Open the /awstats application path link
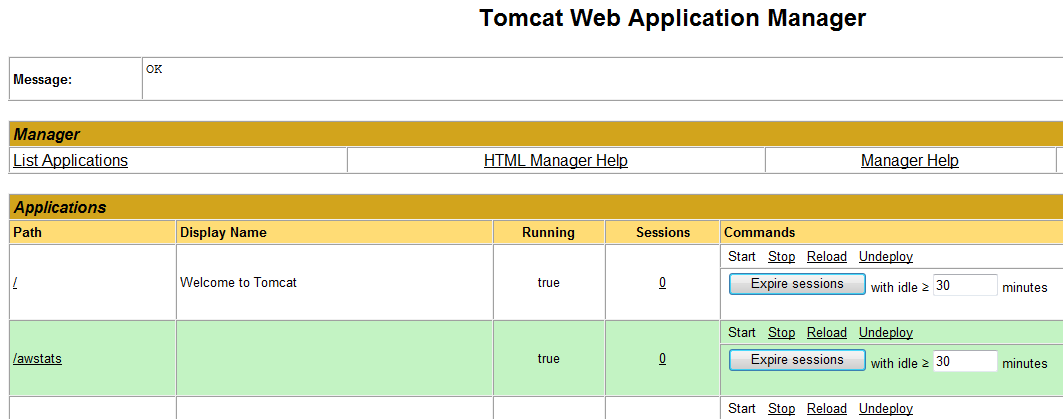The height and width of the screenshot is (419, 1063). [37, 359]
